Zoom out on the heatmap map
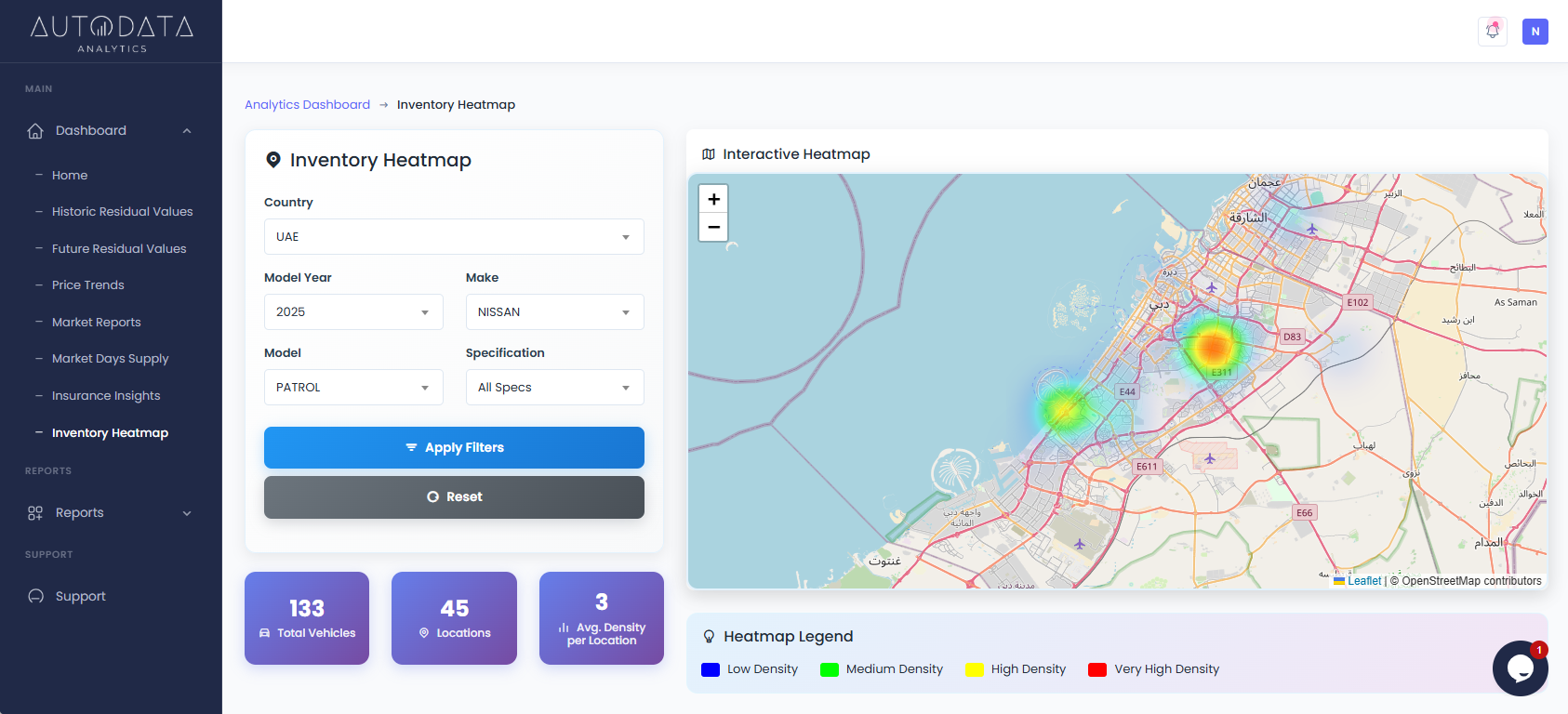The height and width of the screenshot is (714, 1568). coord(713,227)
